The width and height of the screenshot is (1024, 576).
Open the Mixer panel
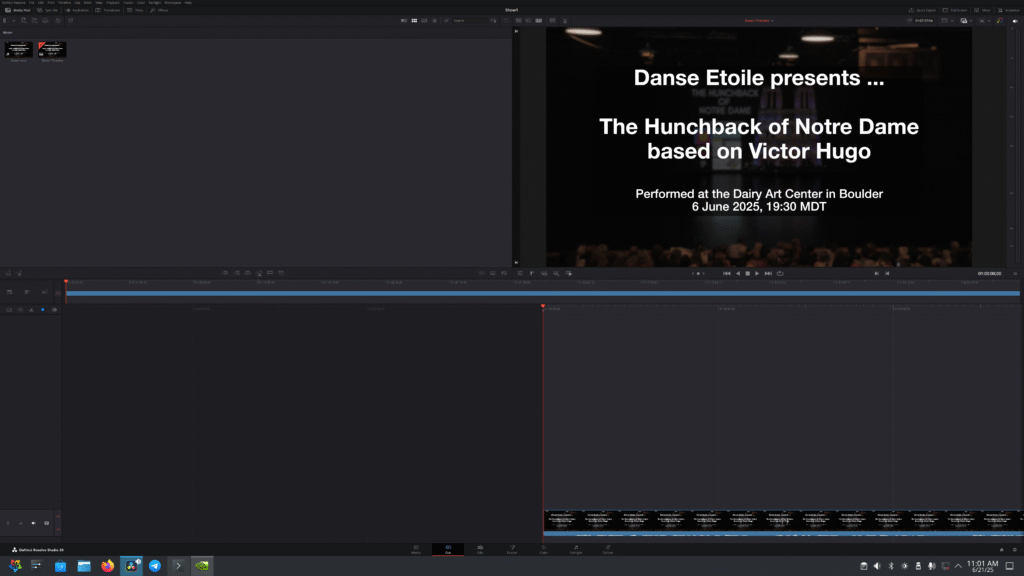982,10
